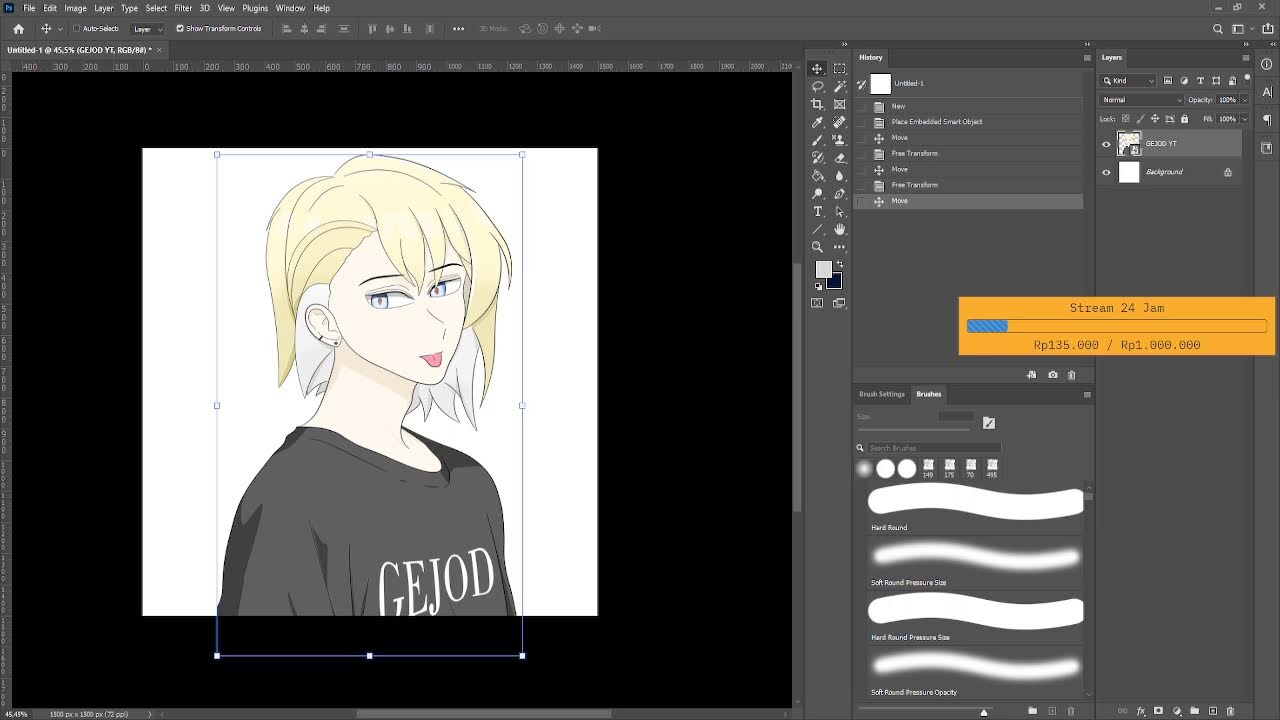Screen dimensions: 1280x720
Task: Open the Opacity slider dropdown arrow
Action: [1244, 100]
